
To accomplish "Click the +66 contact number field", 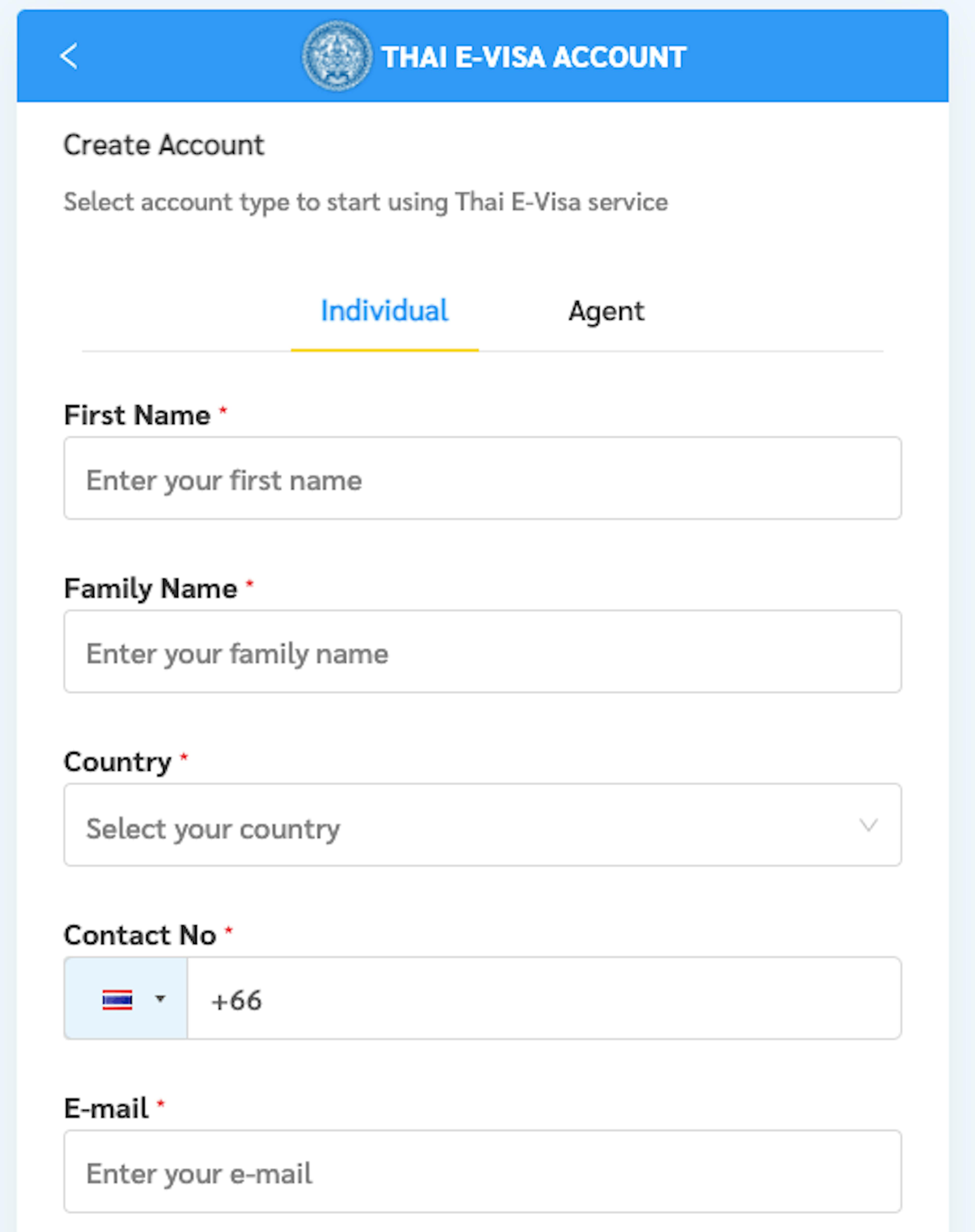I will pos(544,999).
